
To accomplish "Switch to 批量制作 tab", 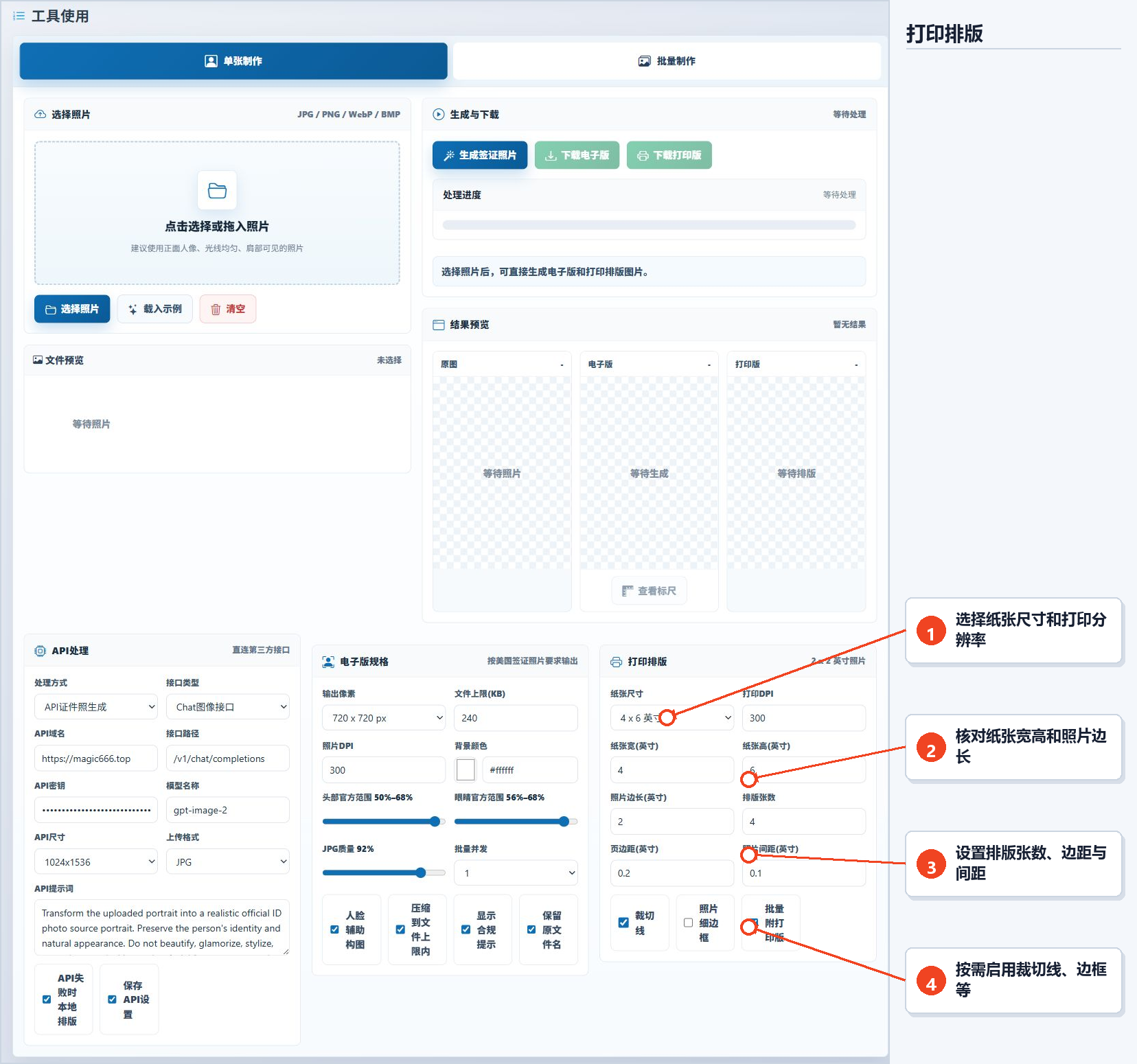I will (x=667, y=61).
